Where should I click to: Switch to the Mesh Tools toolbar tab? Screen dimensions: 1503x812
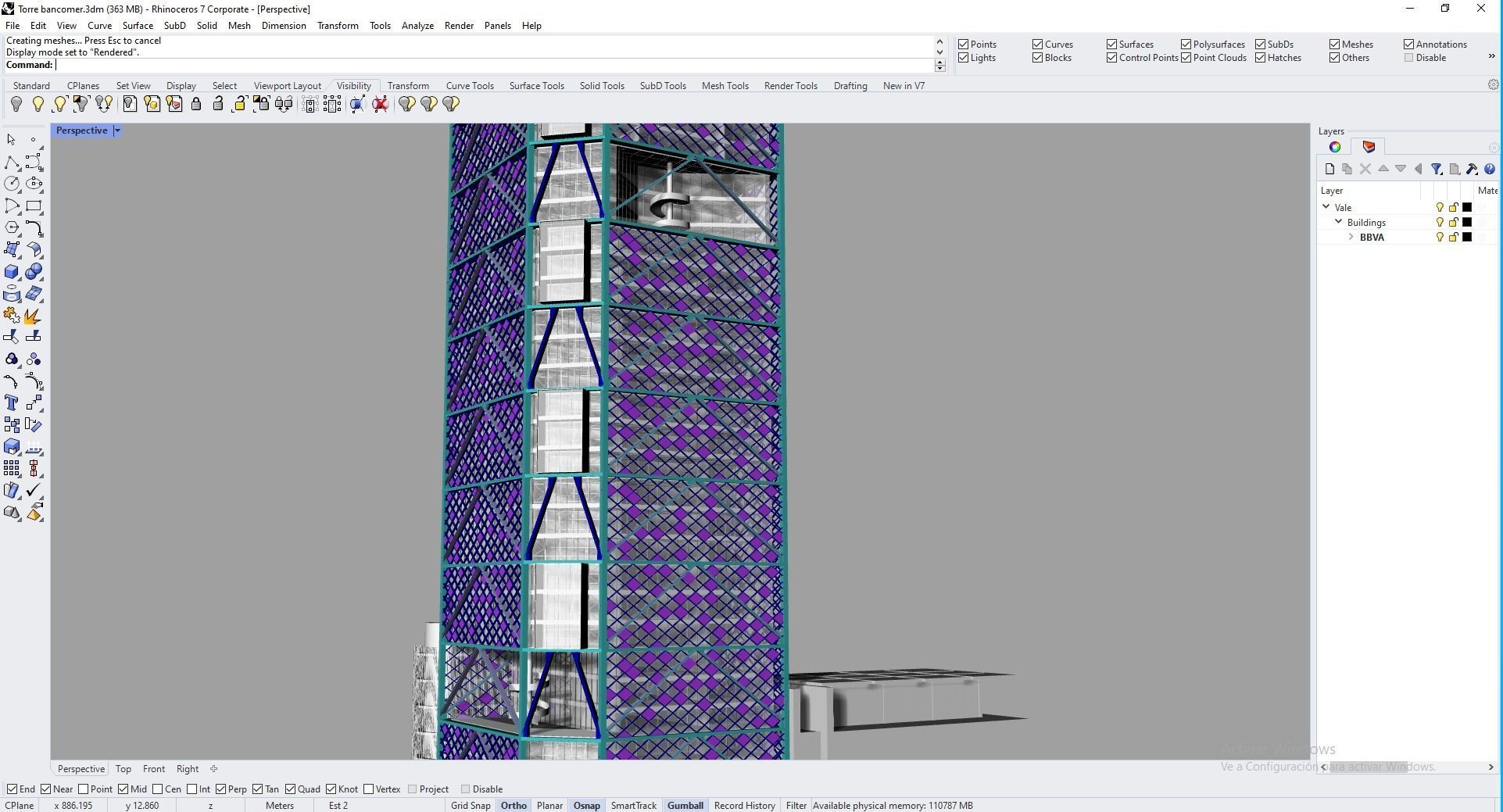pos(725,86)
